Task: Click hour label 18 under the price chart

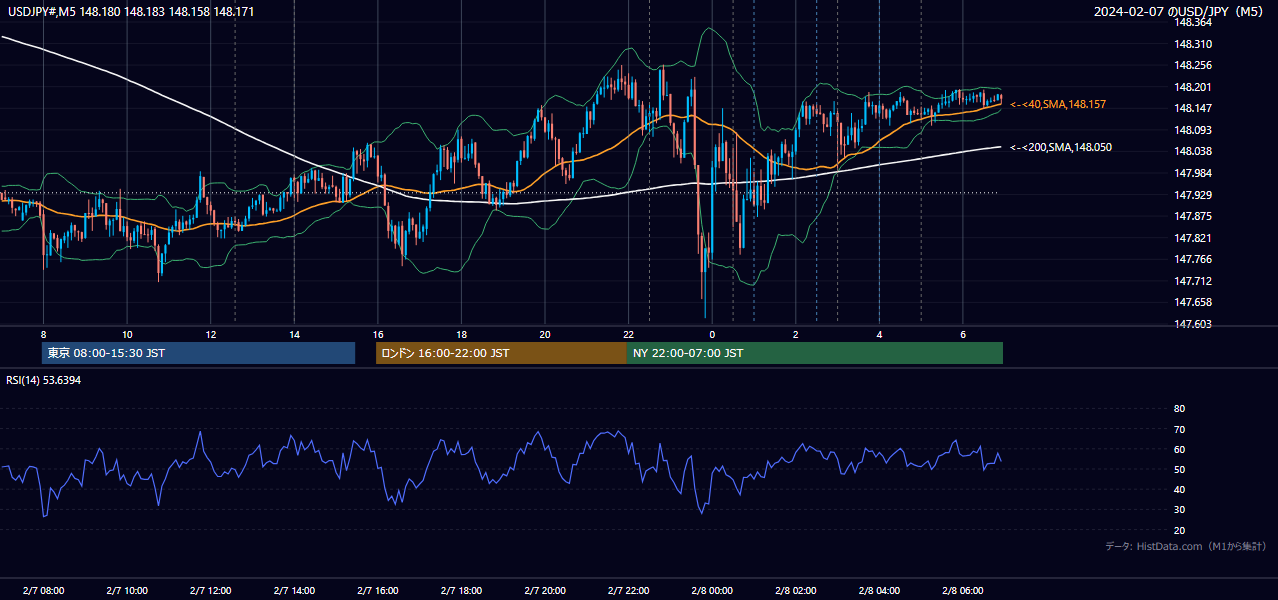Action: [x=461, y=333]
